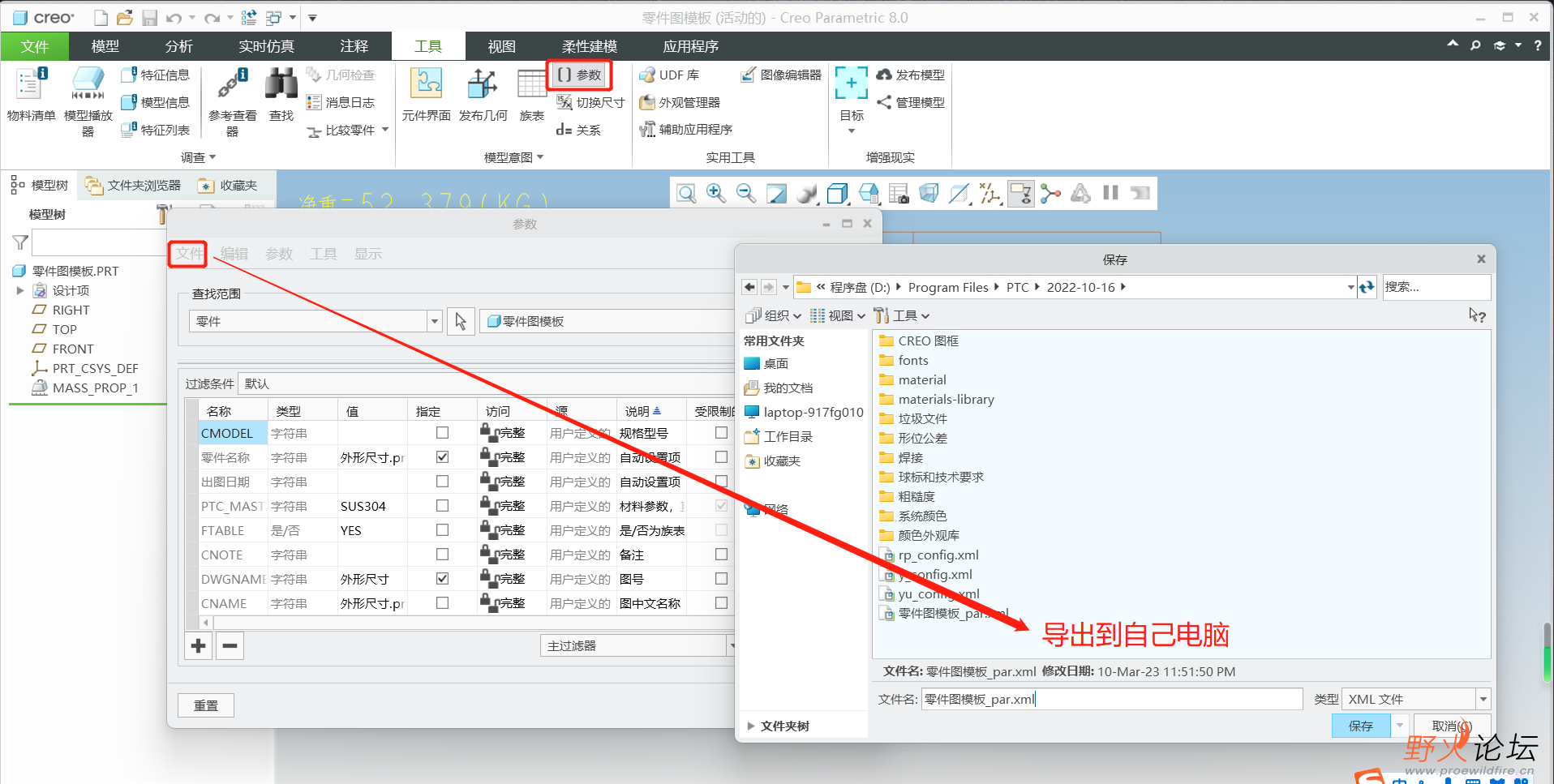Uncheck 指定 checkbox for DWGNAME row
This screenshot has width=1554, height=784.
point(442,579)
